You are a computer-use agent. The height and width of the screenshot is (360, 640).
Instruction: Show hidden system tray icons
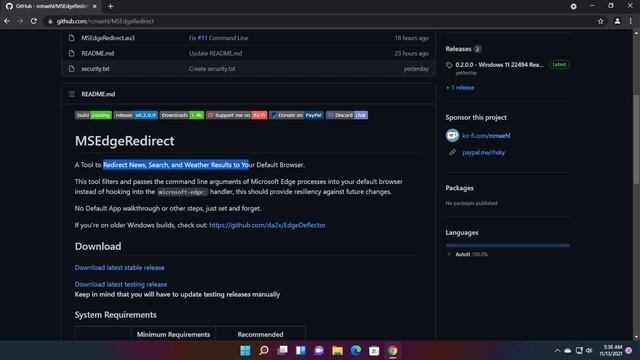click(x=557, y=351)
